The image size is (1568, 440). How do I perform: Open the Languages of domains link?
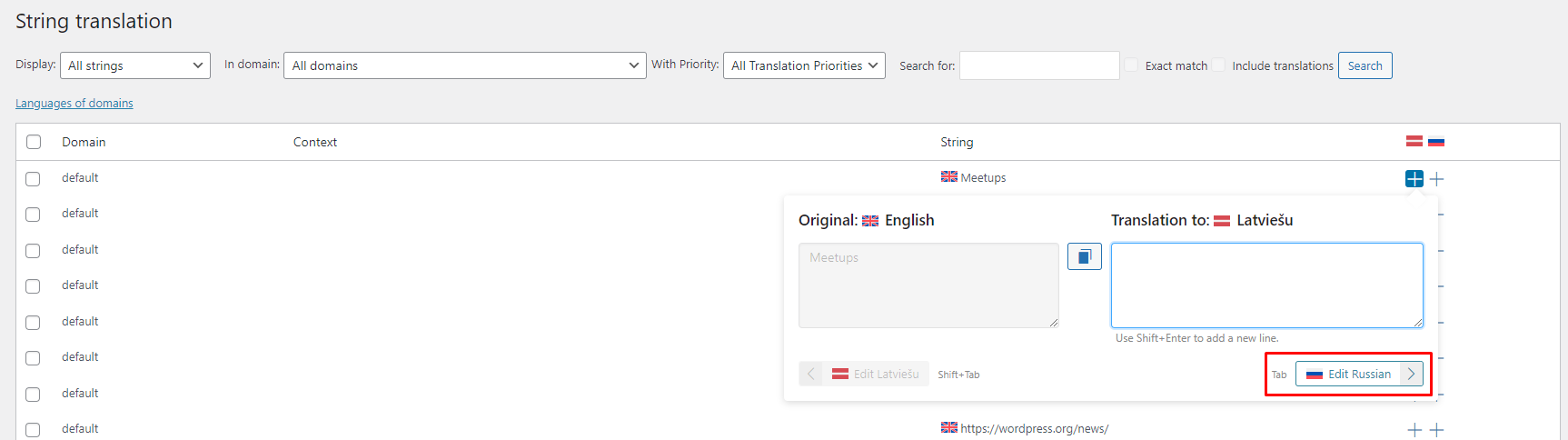tap(74, 104)
